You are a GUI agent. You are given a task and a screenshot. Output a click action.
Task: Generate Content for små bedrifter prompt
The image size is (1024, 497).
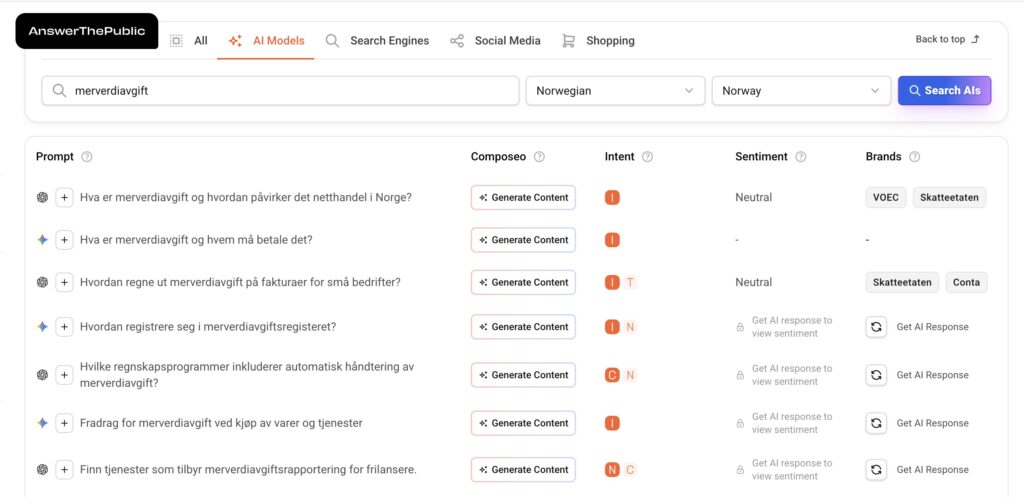[523, 283]
